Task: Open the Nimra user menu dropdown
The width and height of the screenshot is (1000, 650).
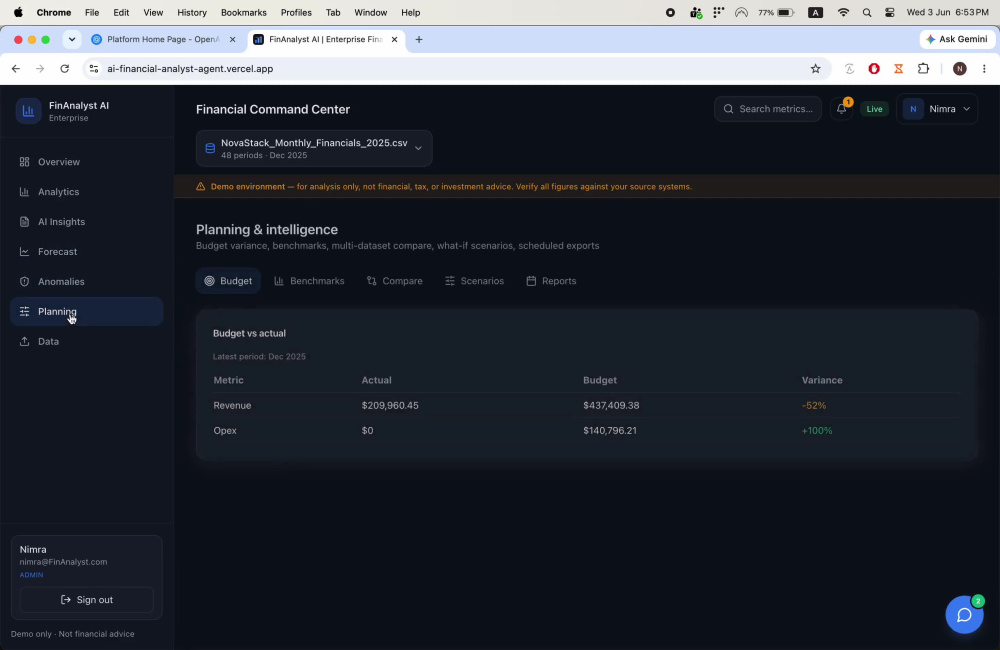Action: (937, 109)
